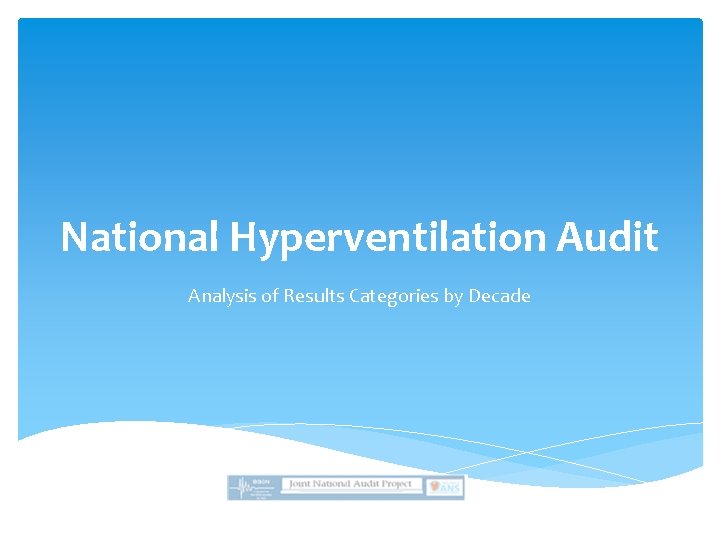Screen dimensions: 720x540
Task: Click the BSCN waveform logo in footer banner
Action: pyautogui.click(x=253, y=488)
